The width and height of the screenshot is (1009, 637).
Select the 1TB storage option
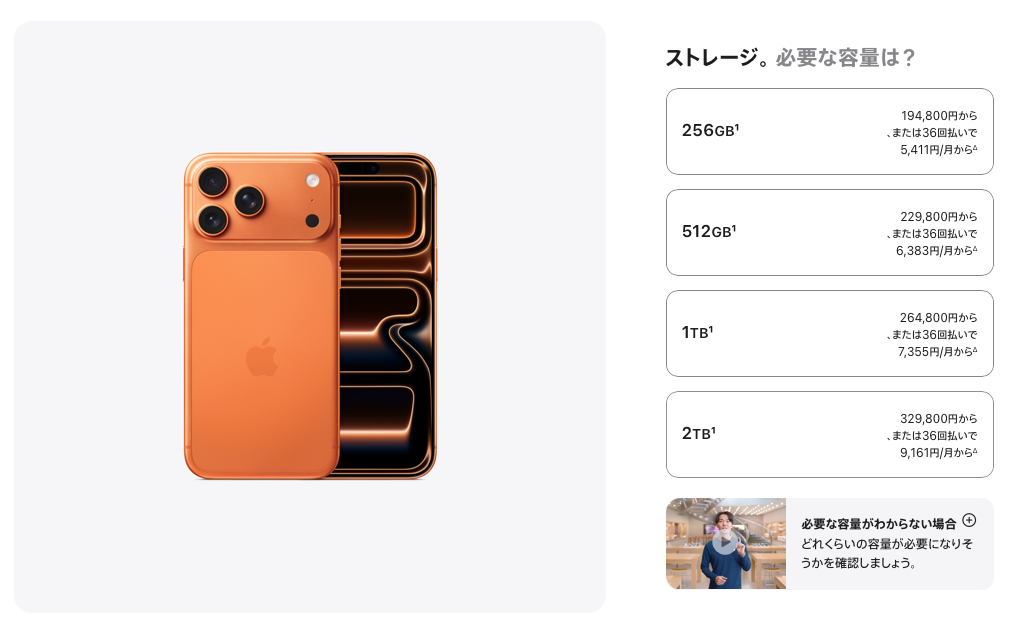point(829,333)
